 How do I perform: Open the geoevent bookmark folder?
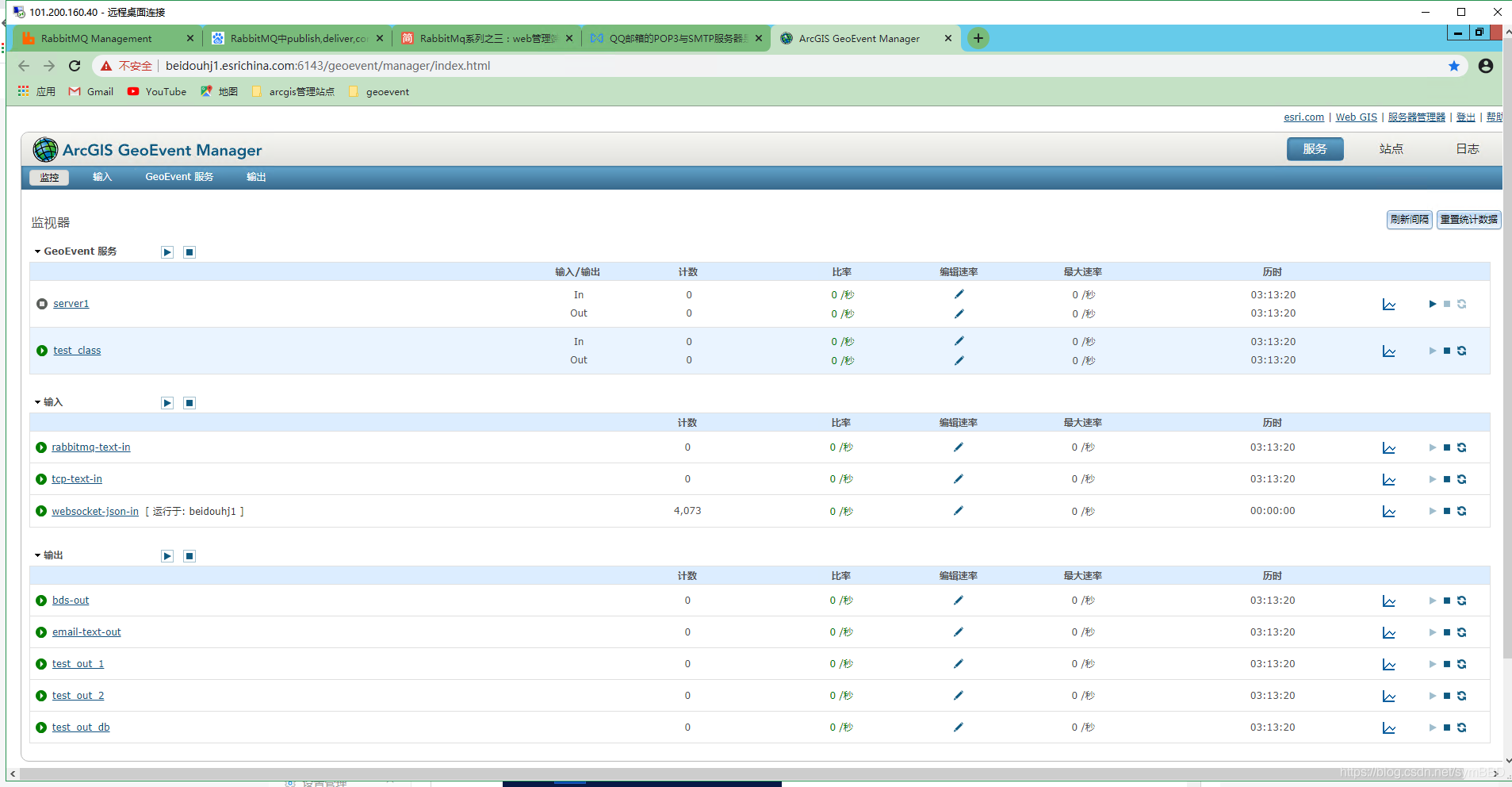(379, 92)
